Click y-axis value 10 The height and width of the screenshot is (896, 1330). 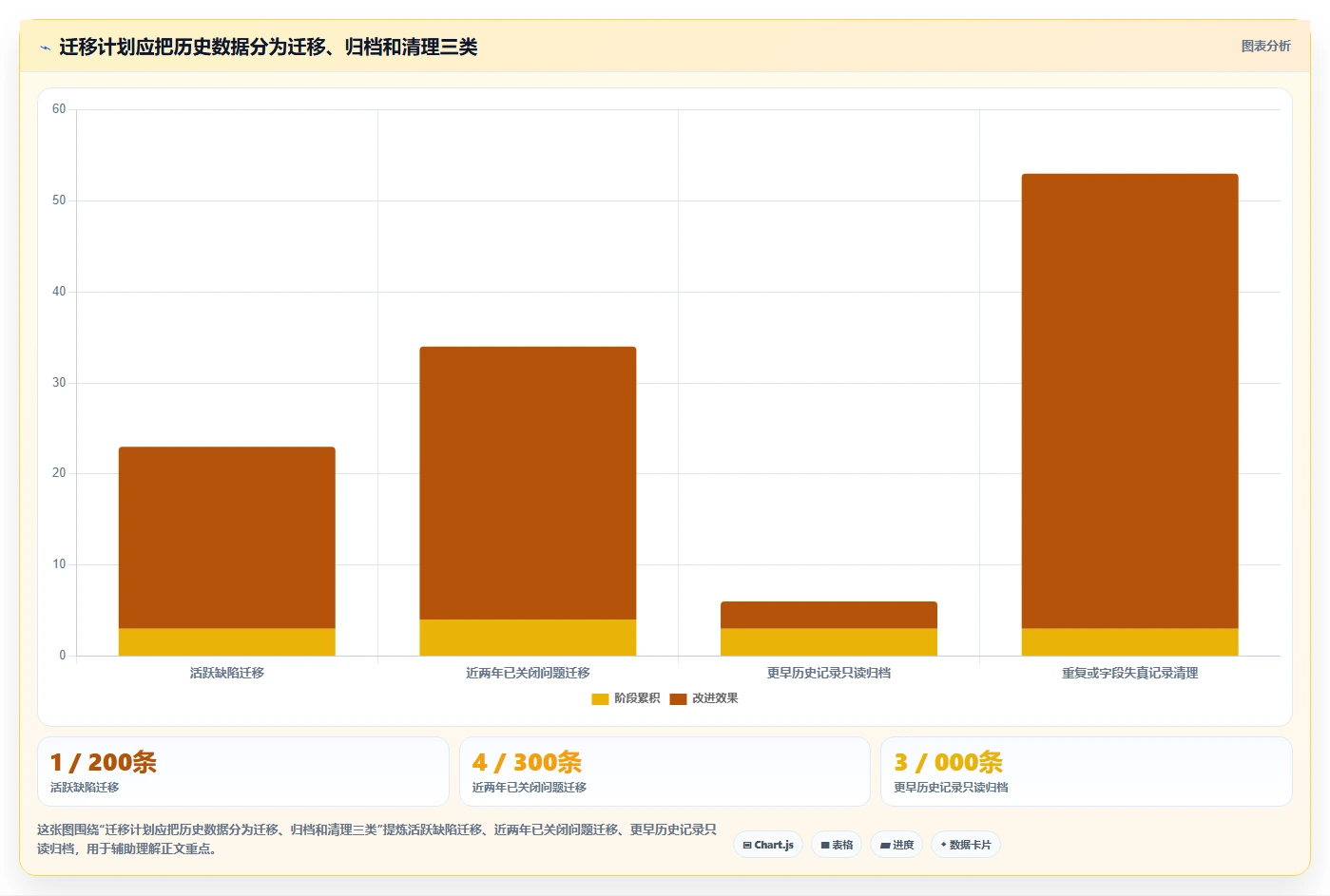59,564
